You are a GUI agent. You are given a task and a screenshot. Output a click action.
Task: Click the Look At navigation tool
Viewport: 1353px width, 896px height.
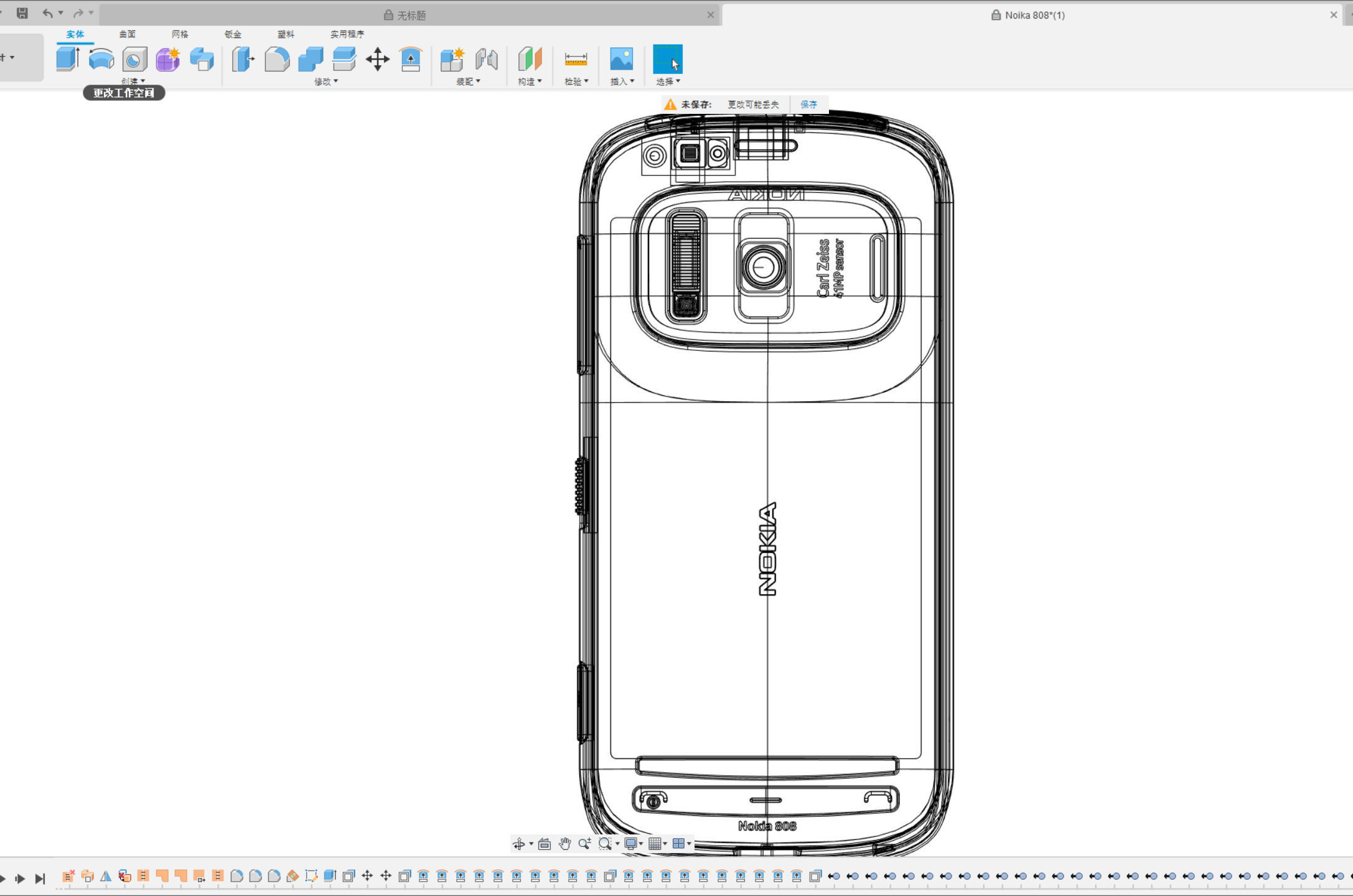(545, 844)
